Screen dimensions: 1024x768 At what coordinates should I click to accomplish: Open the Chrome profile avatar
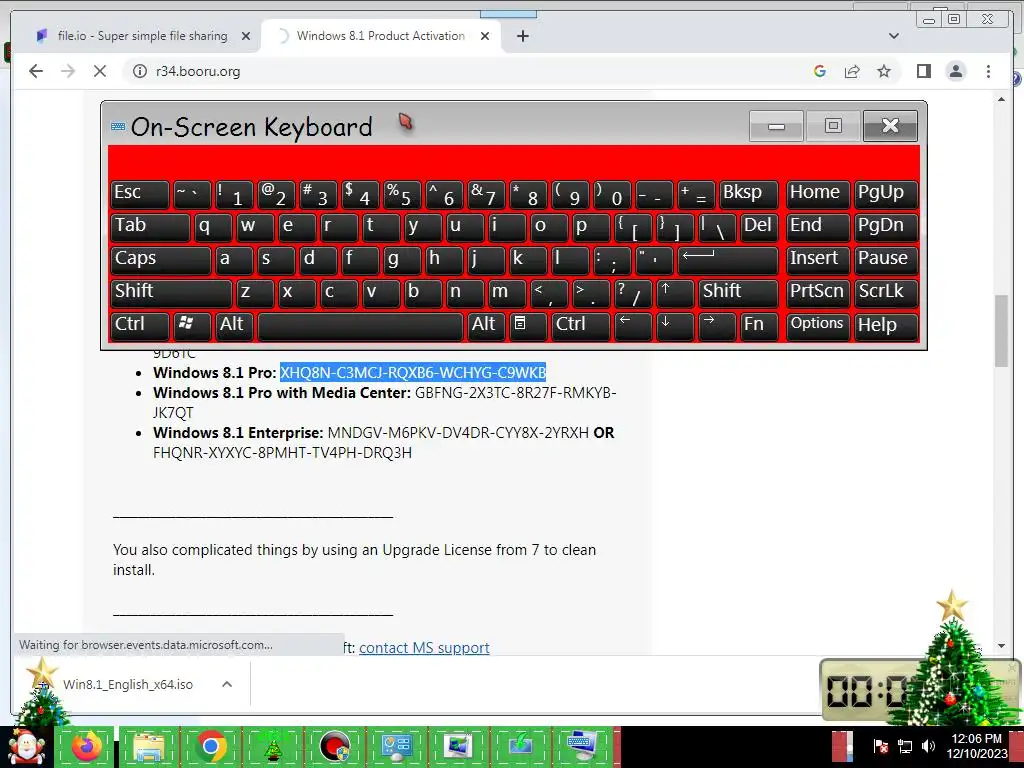coord(955,71)
